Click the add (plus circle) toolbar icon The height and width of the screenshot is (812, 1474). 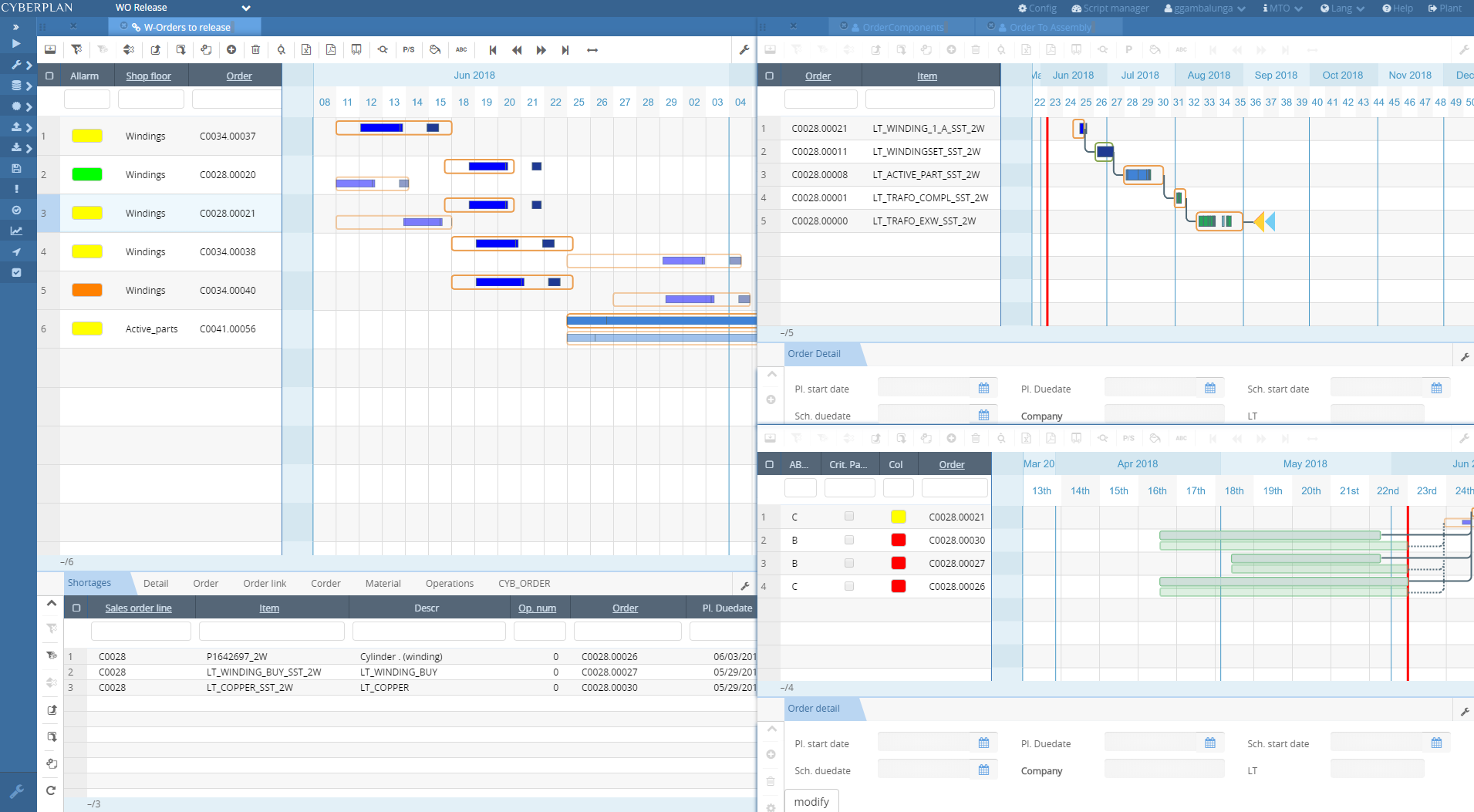(x=231, y=50)
